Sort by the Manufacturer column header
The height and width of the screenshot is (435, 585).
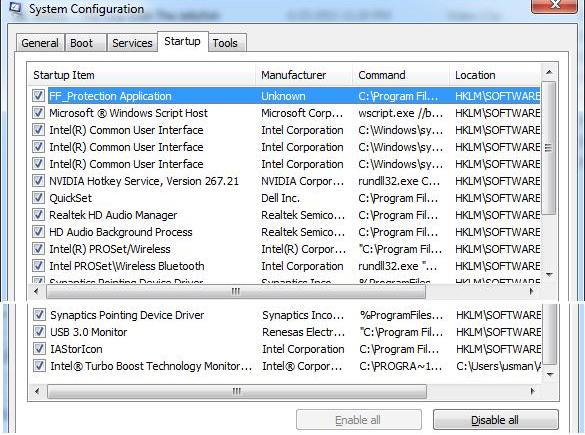(304, 75)
